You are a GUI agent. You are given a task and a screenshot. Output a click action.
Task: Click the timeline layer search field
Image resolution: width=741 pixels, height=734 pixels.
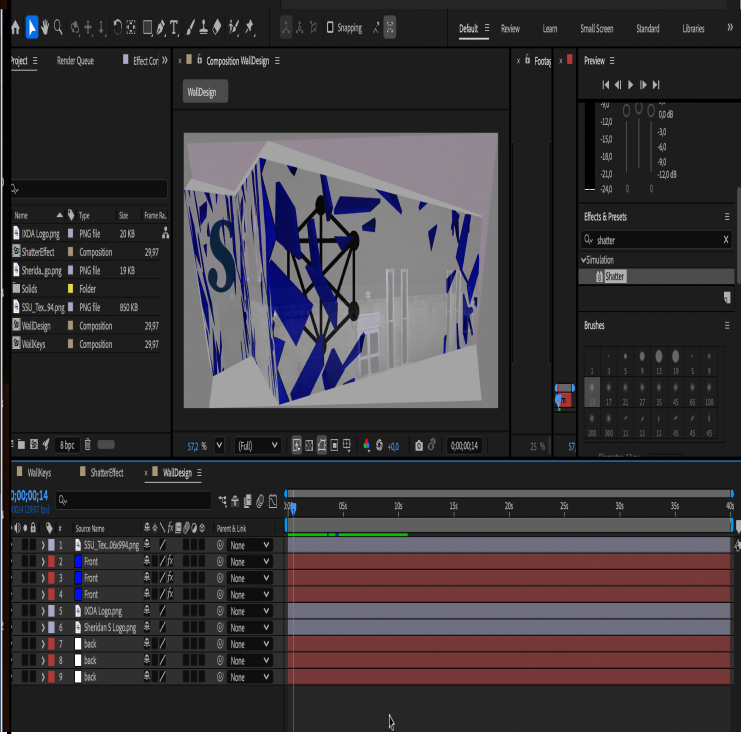tap(133, 500)
